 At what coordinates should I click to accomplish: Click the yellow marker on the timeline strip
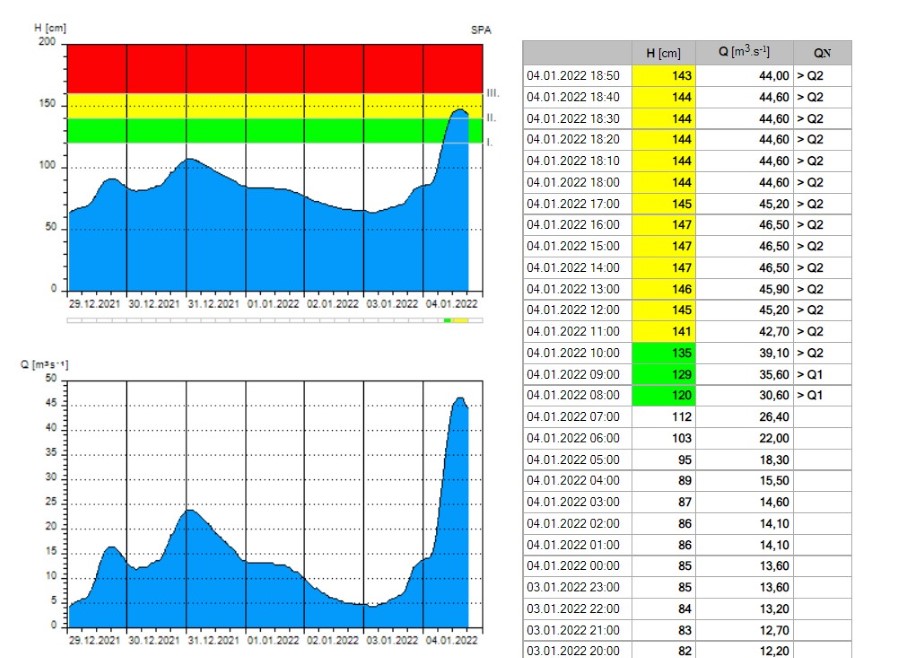click(461, 320)
